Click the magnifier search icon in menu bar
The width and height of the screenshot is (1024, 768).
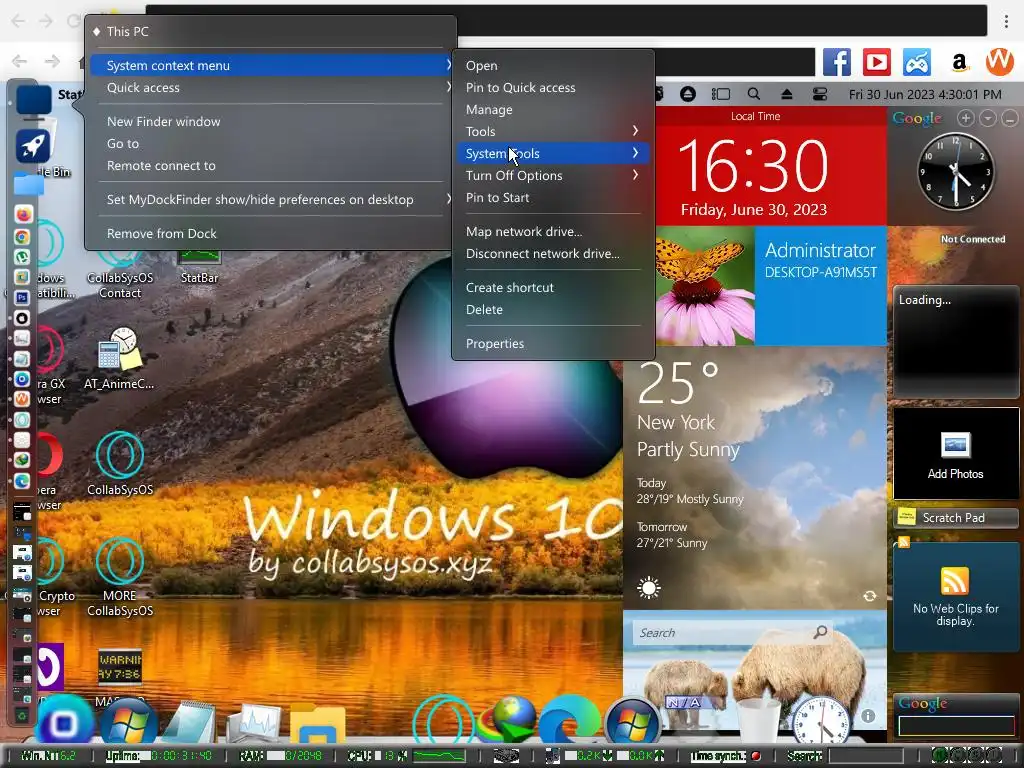(753, 94)
